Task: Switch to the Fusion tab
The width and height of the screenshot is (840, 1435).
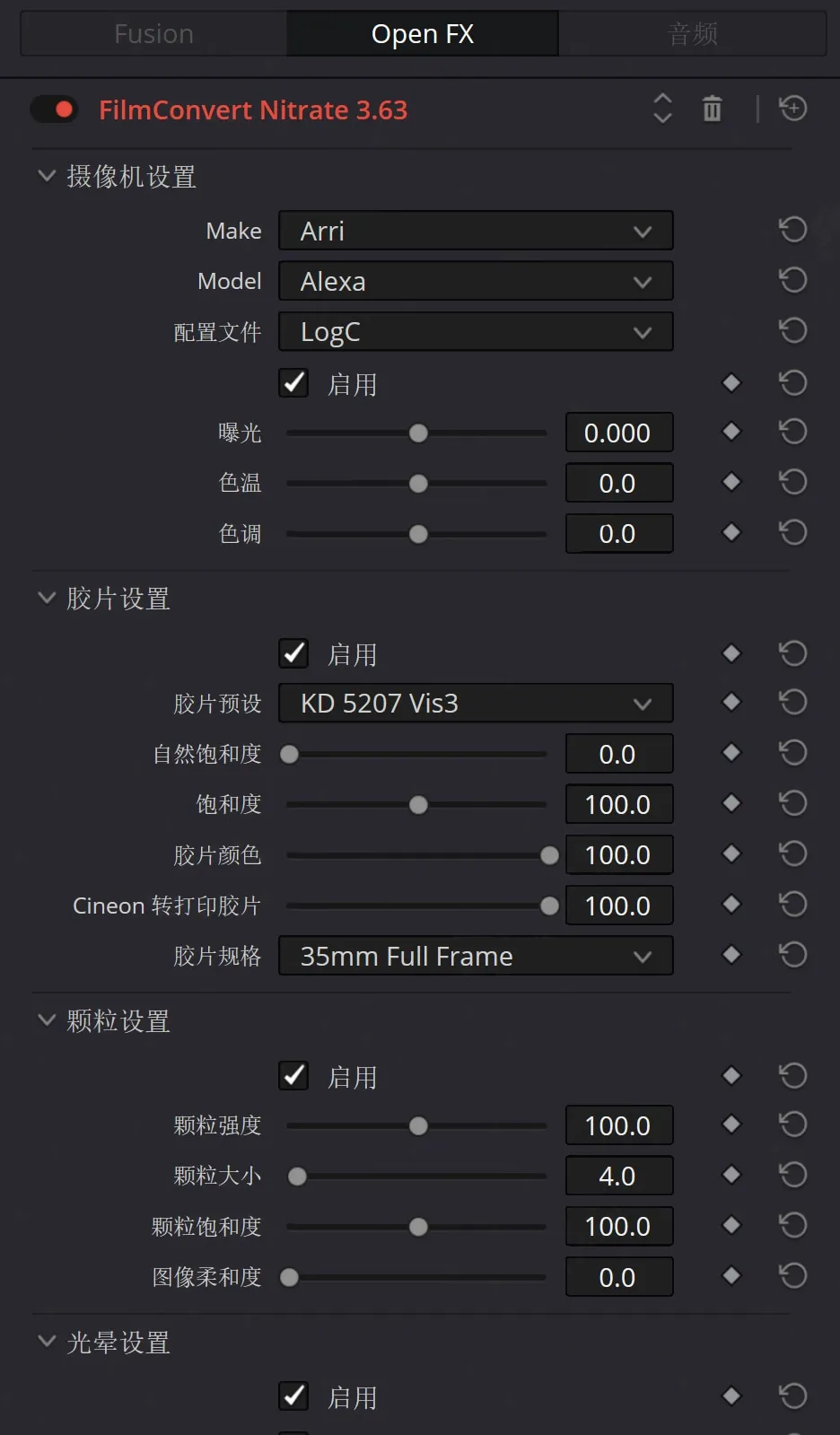Action: (153, 34)
